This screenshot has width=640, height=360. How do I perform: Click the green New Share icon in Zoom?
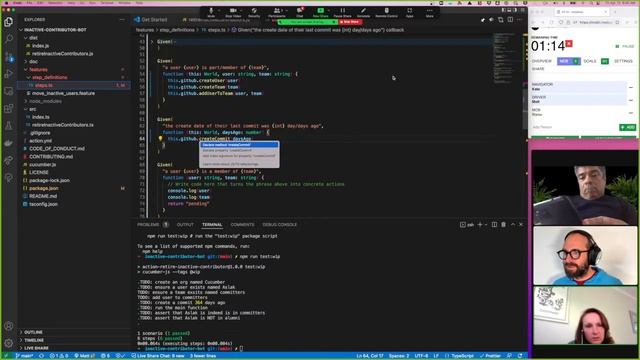click(321, 12)
